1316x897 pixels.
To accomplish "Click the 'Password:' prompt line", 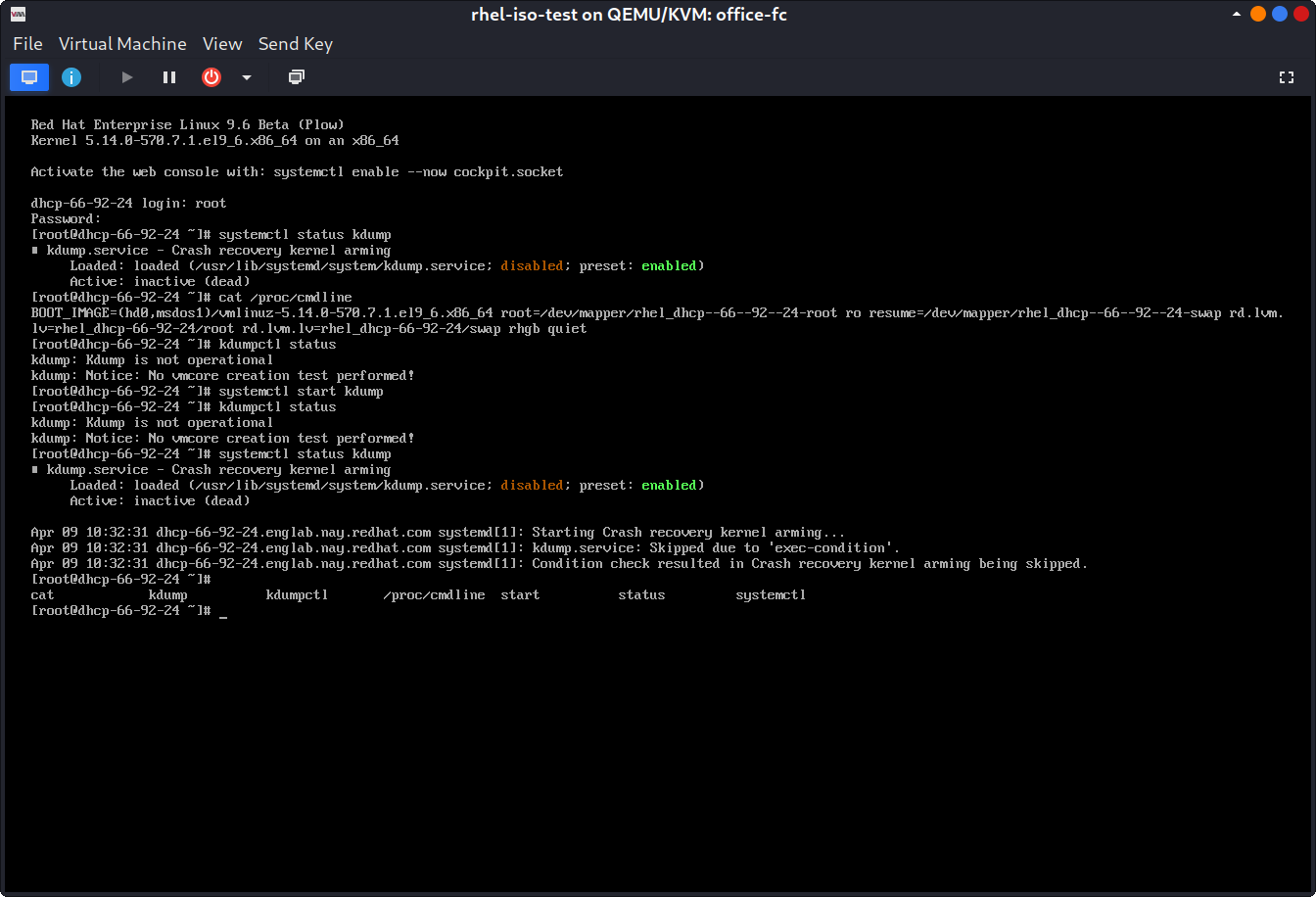I will (x=67, y=218).
